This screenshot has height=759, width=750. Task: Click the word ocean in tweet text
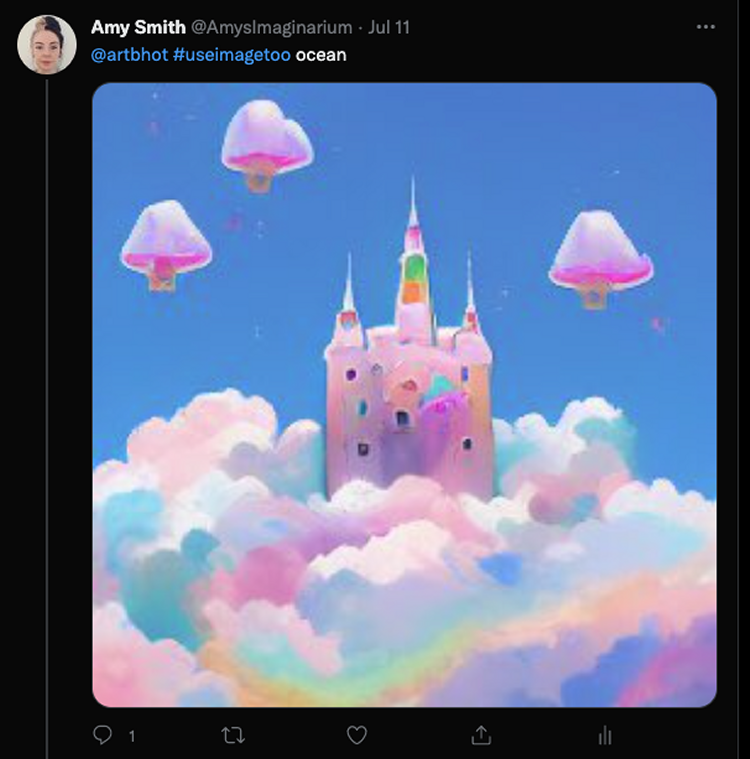(321, 55)
